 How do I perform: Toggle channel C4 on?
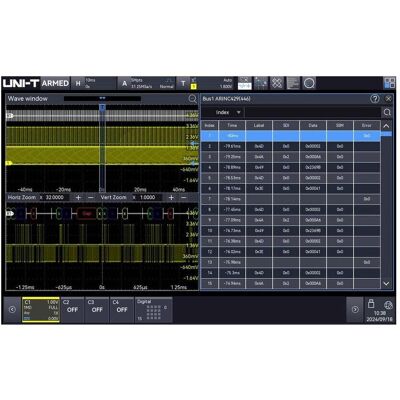click(122, 310)
